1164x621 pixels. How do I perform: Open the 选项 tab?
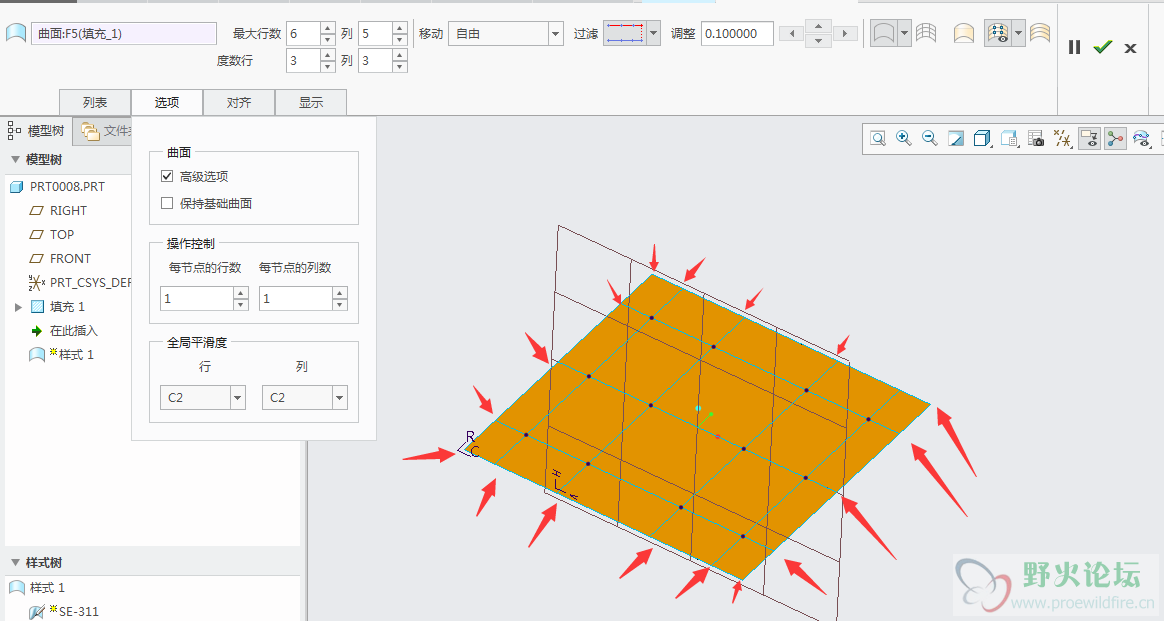[x=167, y=102]
